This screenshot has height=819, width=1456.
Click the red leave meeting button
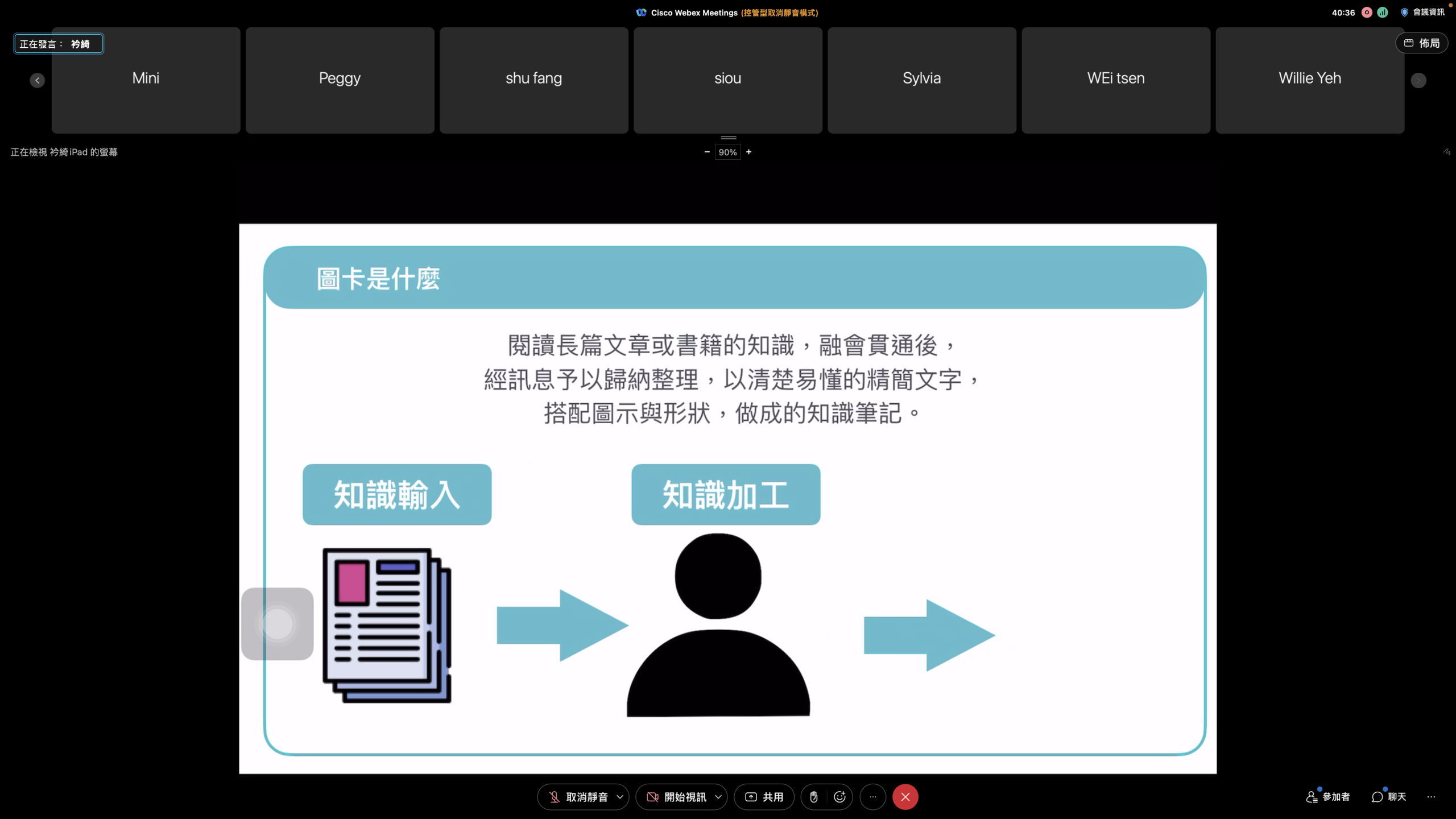coord(905,797)
